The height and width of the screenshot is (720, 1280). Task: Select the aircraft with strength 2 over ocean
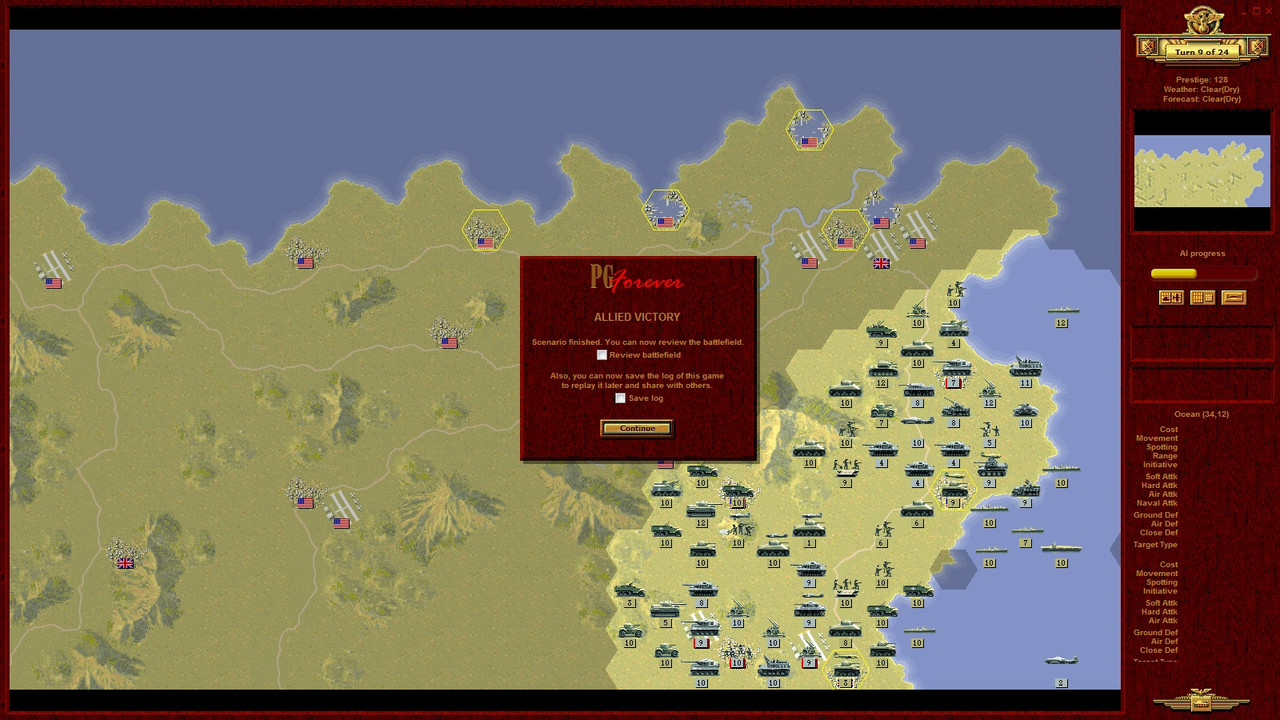(x=1061, y=669)
